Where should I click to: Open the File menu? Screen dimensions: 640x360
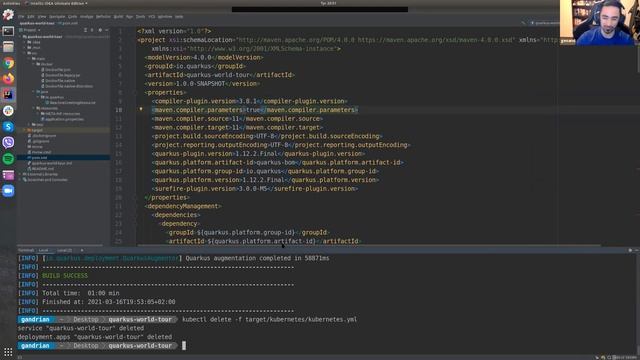click(x=21, y=17)
